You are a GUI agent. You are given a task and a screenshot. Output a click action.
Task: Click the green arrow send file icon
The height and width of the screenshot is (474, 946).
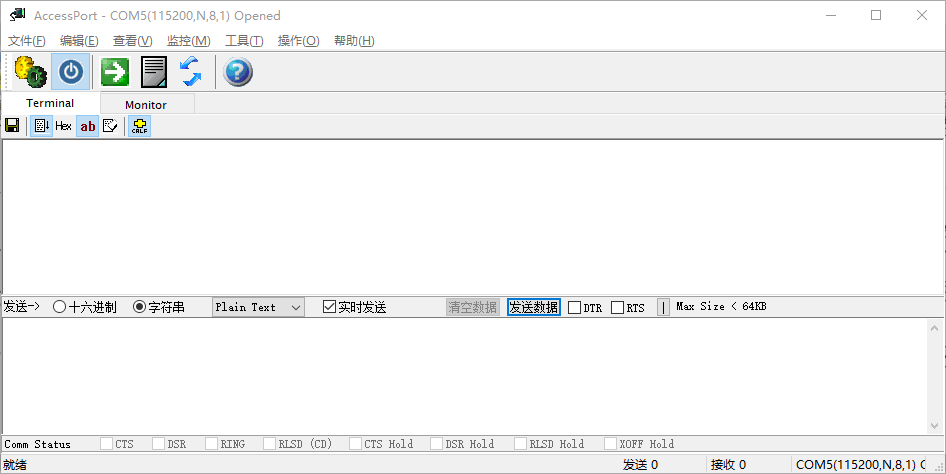coord(115,72)
